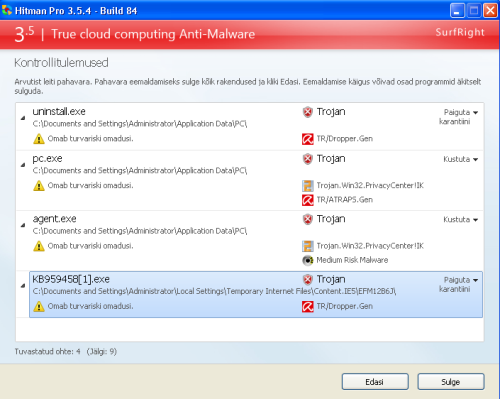Image resolution: width=500 pixels, height=399 pixels.
Task: Click the Sulge button
Action: click(x=451, y=382)
